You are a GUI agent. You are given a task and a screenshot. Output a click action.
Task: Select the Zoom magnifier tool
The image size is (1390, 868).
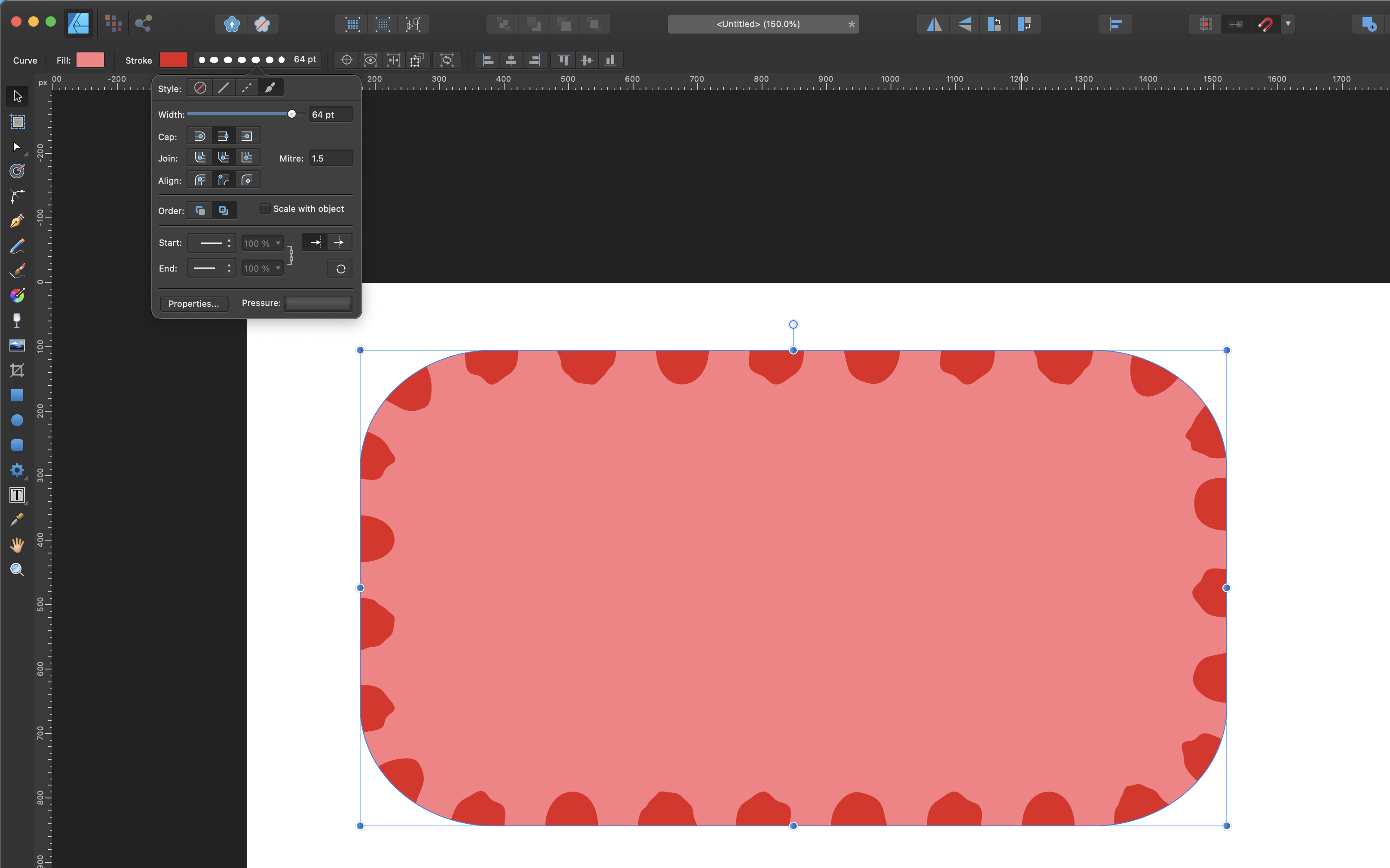point(17,569)
